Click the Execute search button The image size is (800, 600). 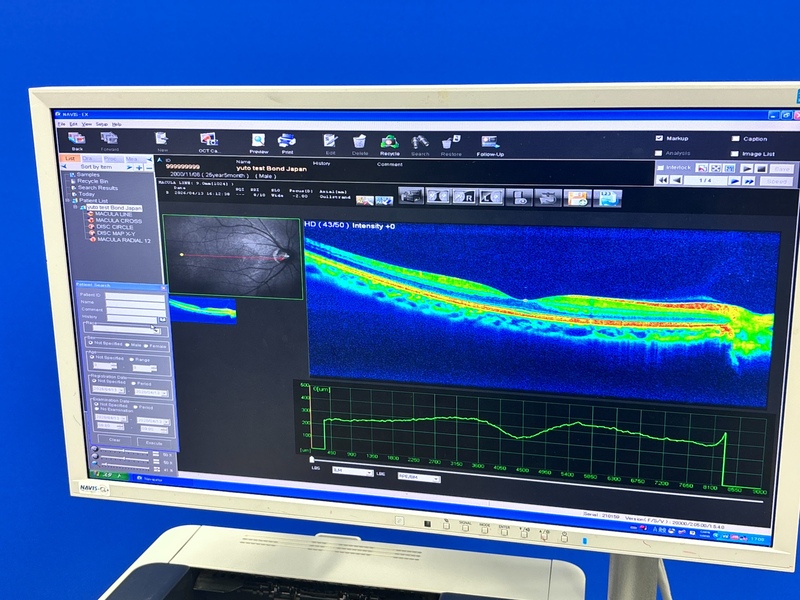point(153,440)
